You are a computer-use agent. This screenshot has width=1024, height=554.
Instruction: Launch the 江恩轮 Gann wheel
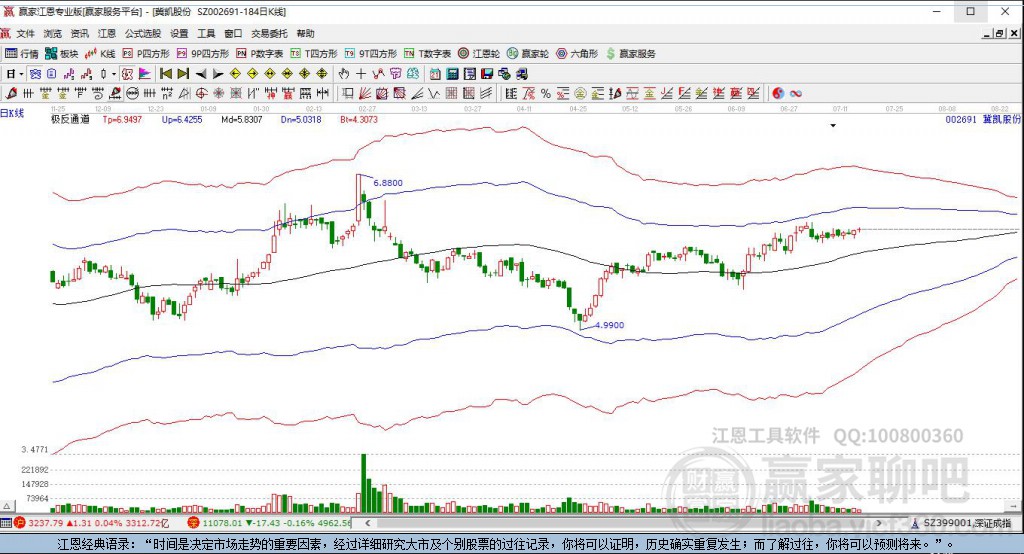tap(479, 54)
